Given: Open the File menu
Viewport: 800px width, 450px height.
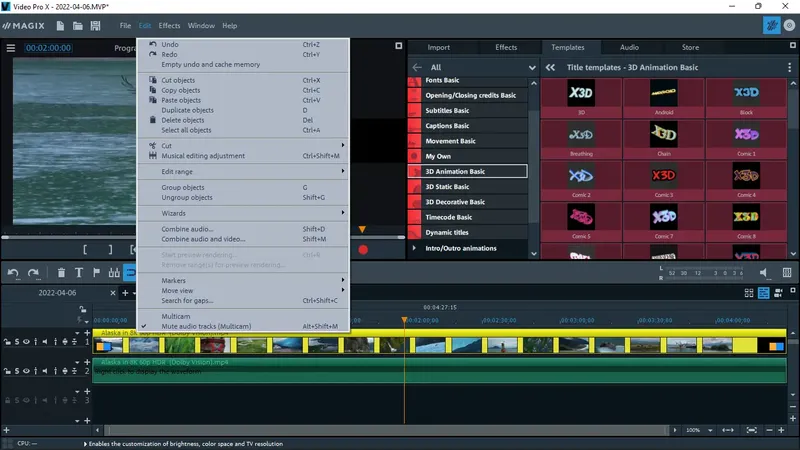Looking at the screenshot, I should [x=126, y=26].
